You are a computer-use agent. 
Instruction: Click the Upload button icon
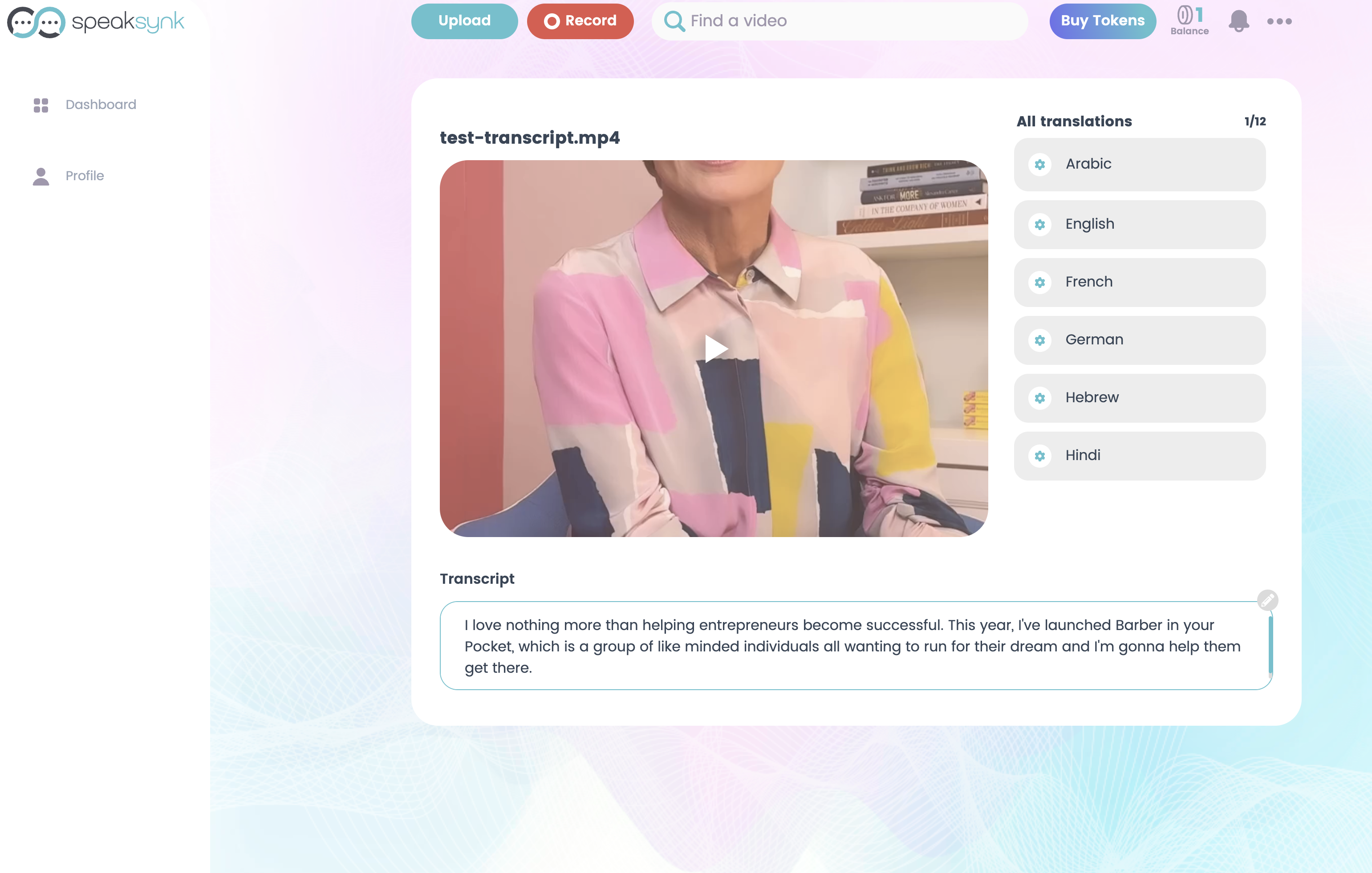(x=464, y=21)
